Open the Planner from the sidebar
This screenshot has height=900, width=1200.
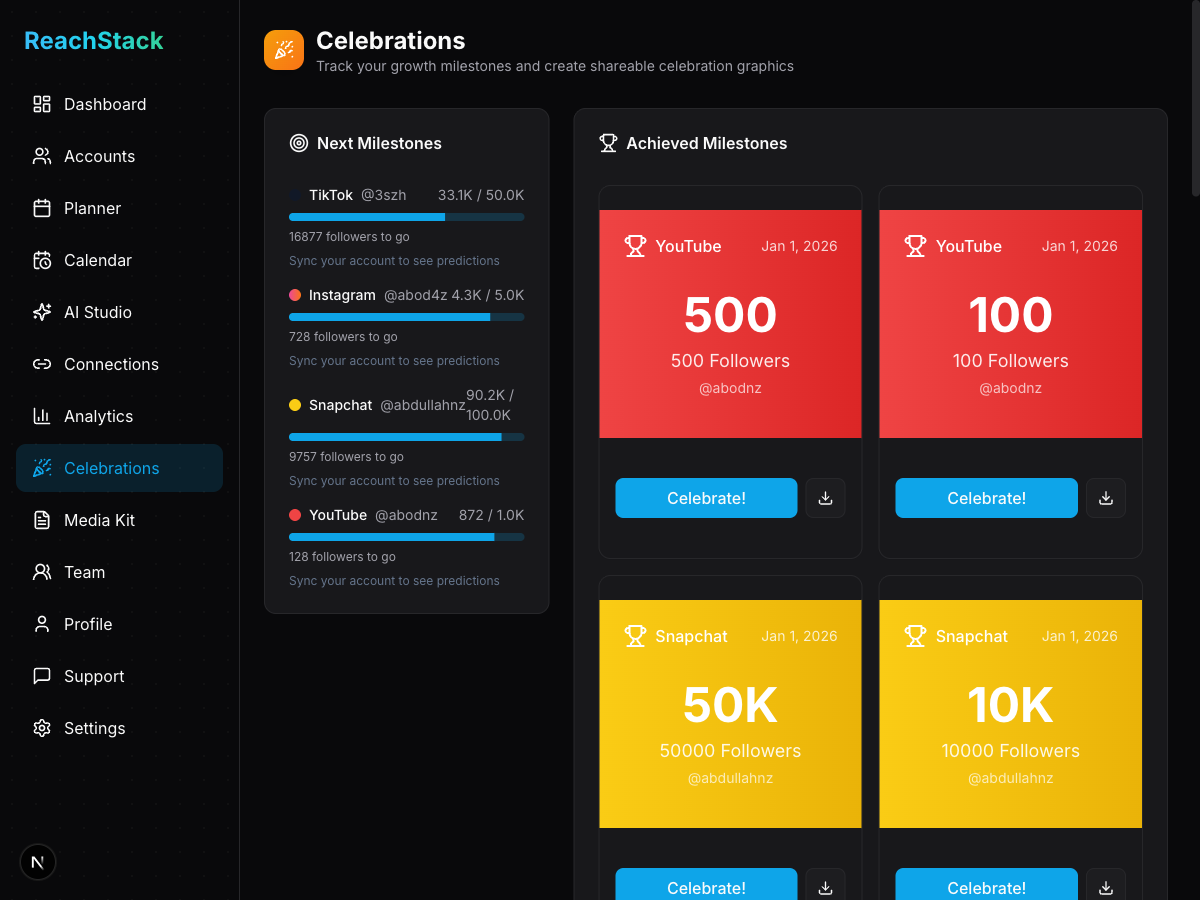[92, 208]
